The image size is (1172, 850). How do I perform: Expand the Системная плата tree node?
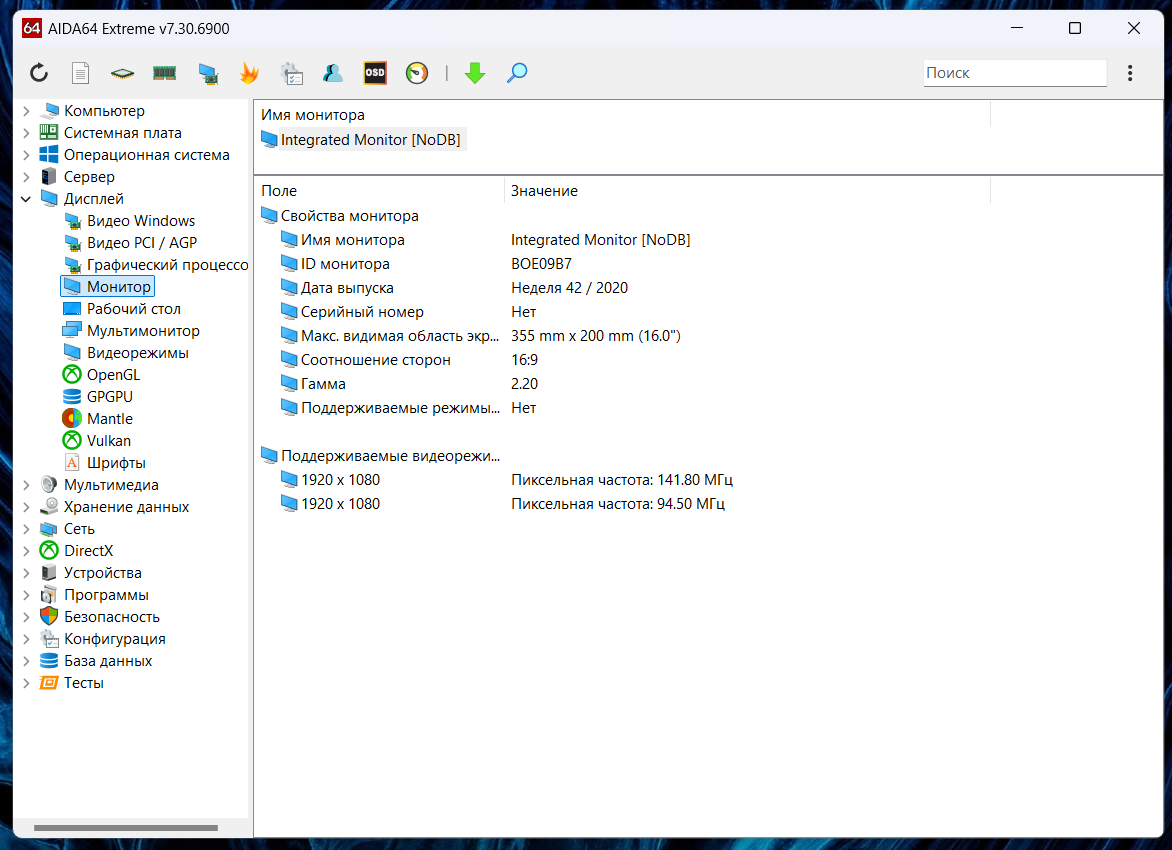pos(26,133)
